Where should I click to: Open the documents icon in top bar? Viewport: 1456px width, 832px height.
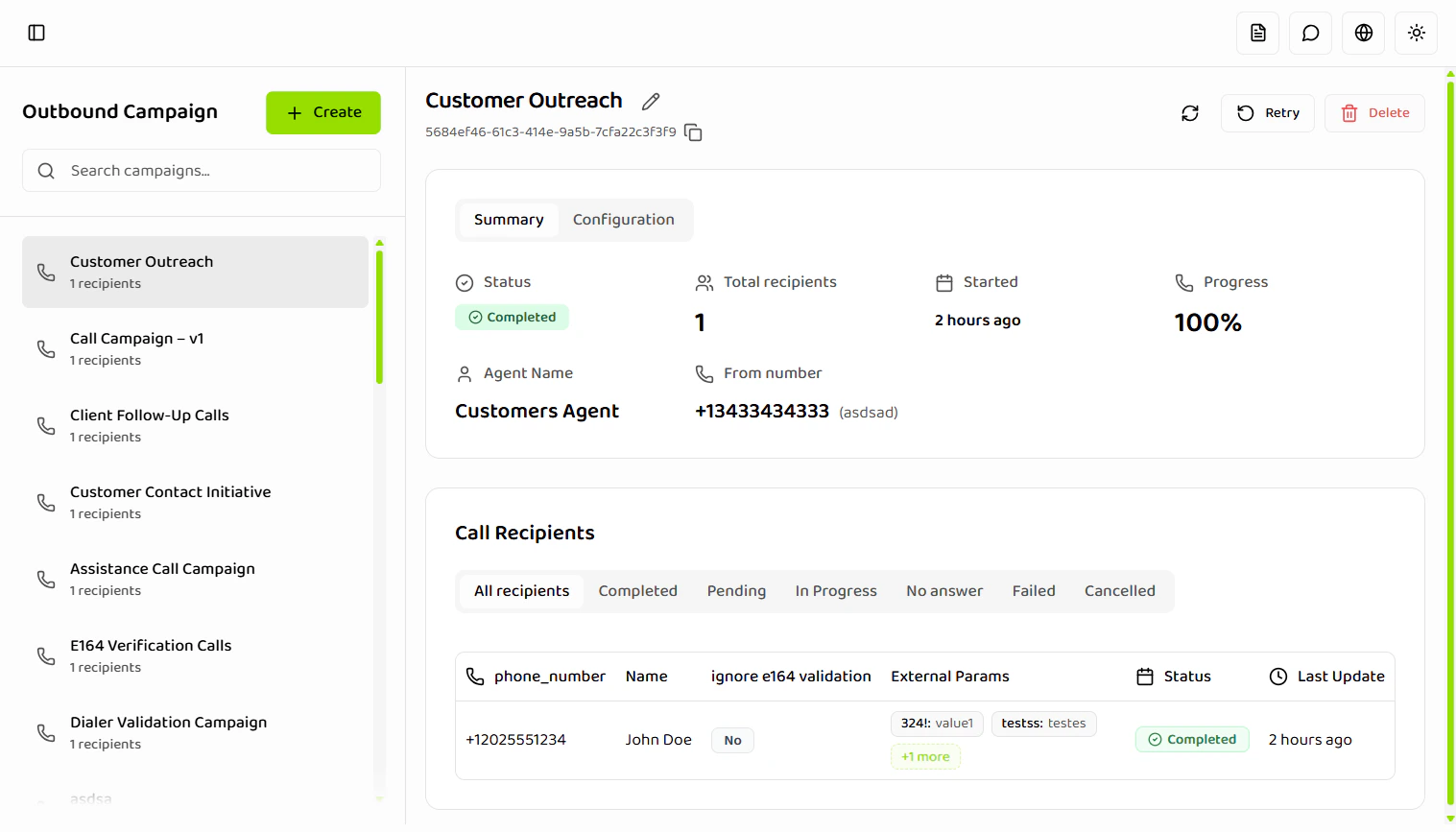[1257, 32]
